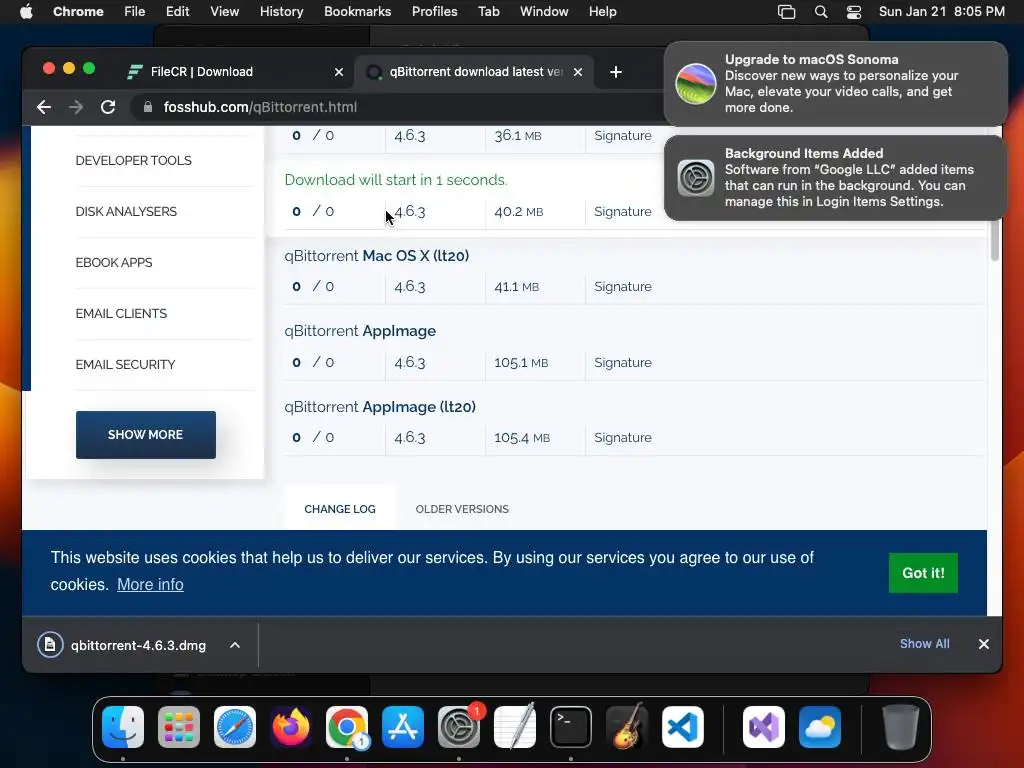1024x768 pixels.
Task: Open Finder from the Dock
Action: [123, 727]
